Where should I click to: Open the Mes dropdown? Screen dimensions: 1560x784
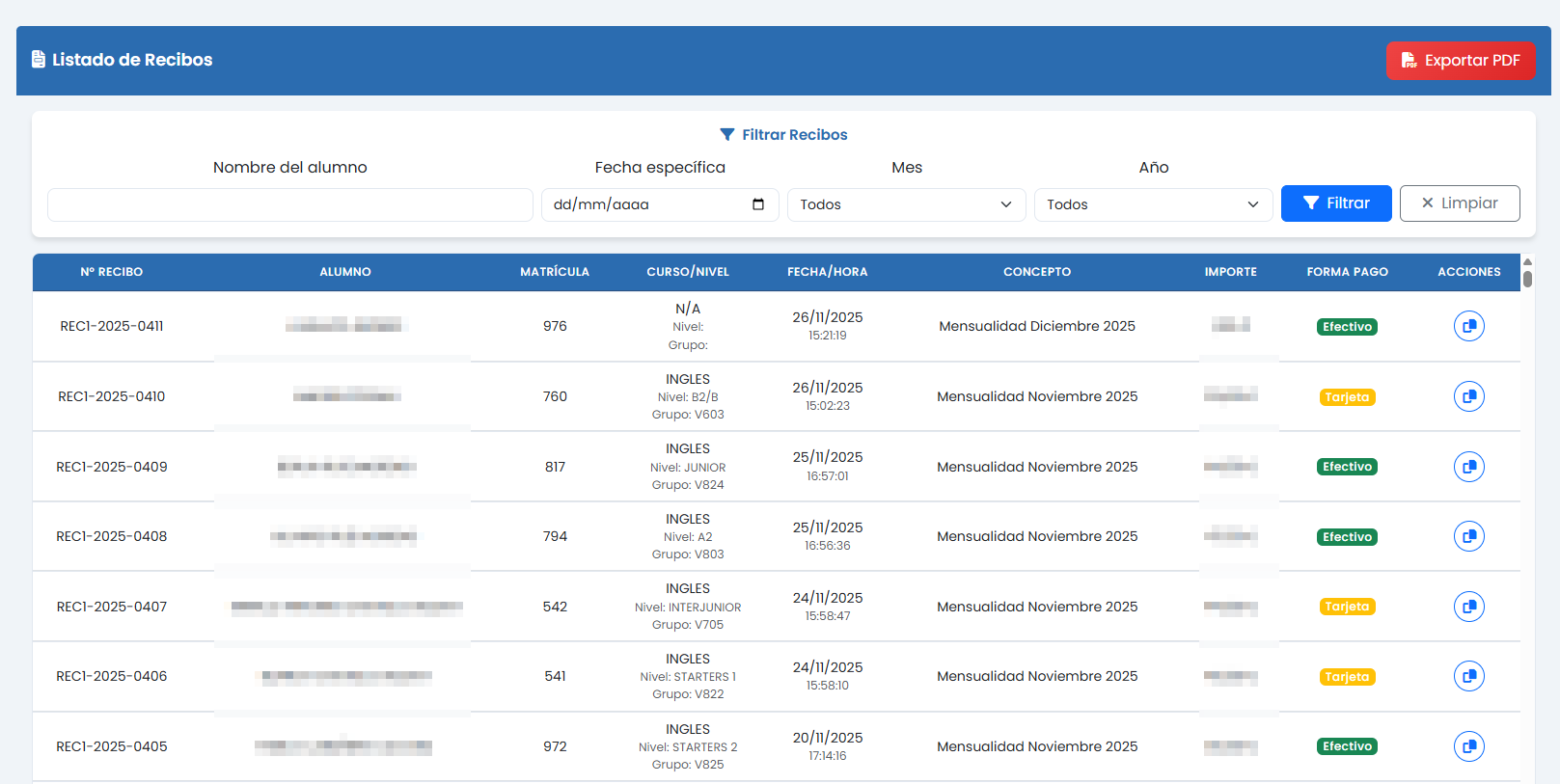(906, 204)
